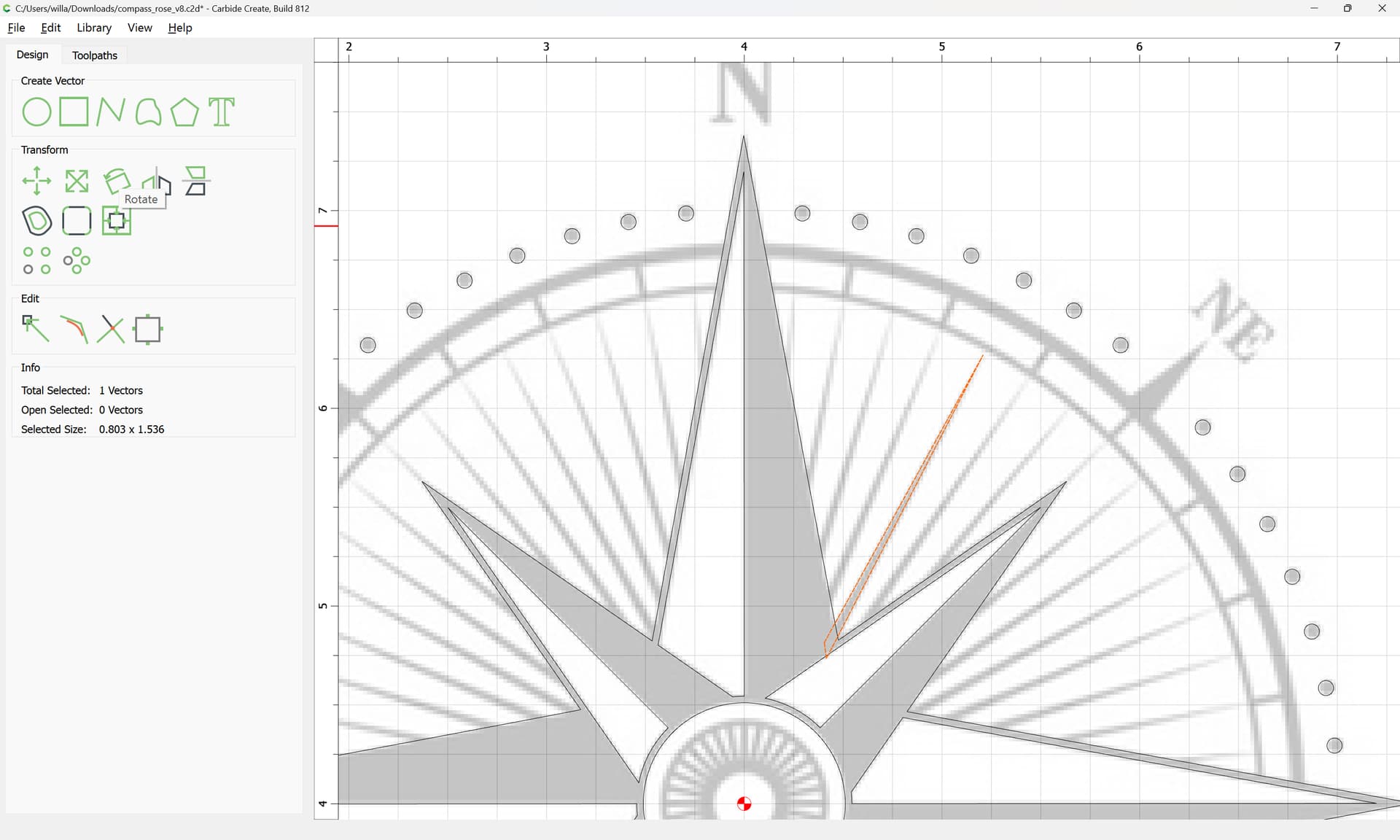This screenshot has height=840, width=1400.
Task: Open the Library menu
Action: [x=94, y=28]
